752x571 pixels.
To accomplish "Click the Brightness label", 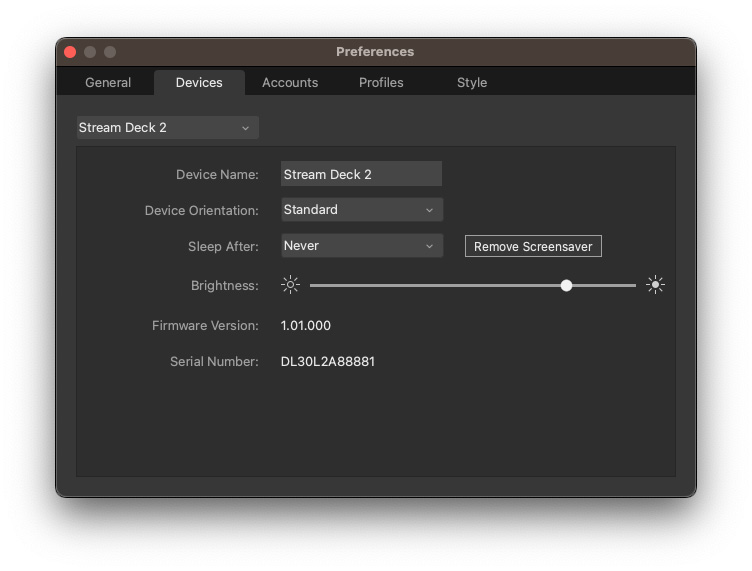I will coord(224,285).
